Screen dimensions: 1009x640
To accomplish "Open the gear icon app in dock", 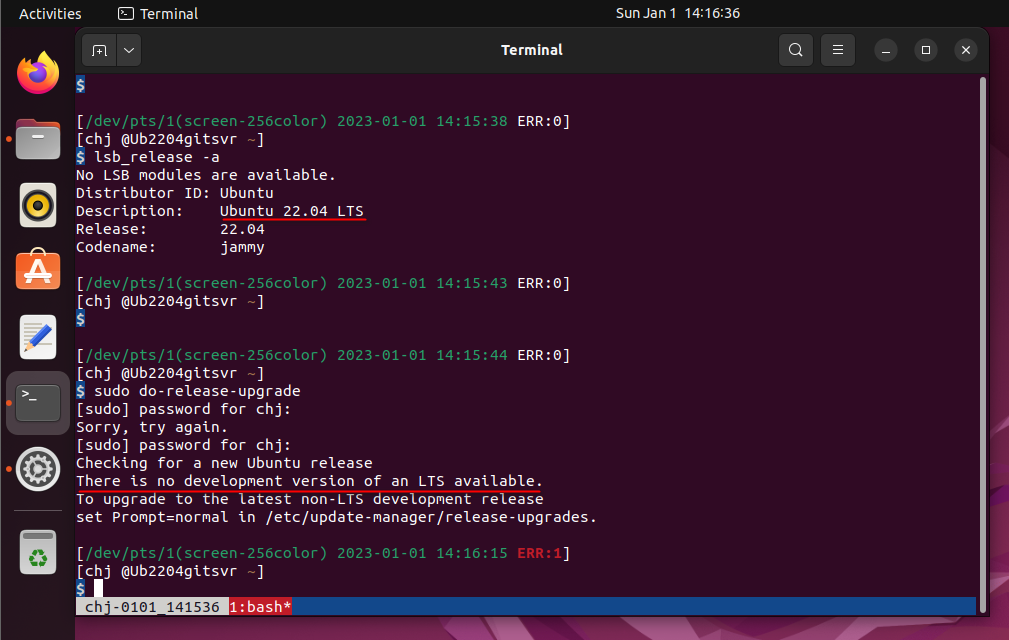I will pos(38,468).
